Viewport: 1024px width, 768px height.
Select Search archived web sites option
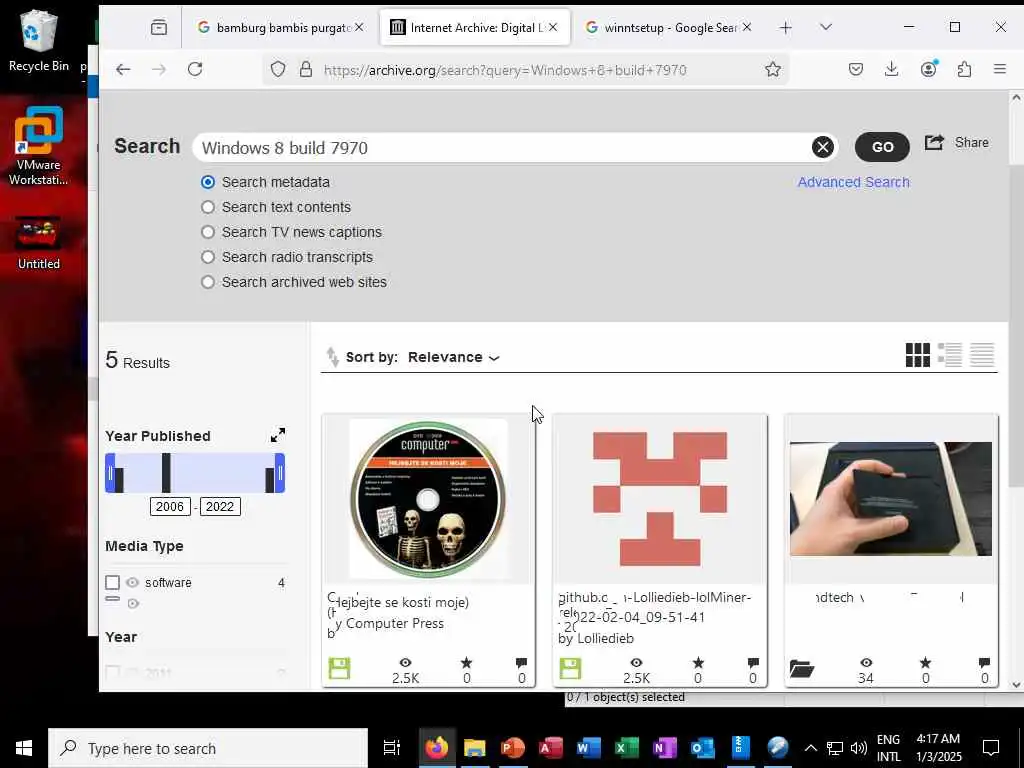click(x=208, y=282)
